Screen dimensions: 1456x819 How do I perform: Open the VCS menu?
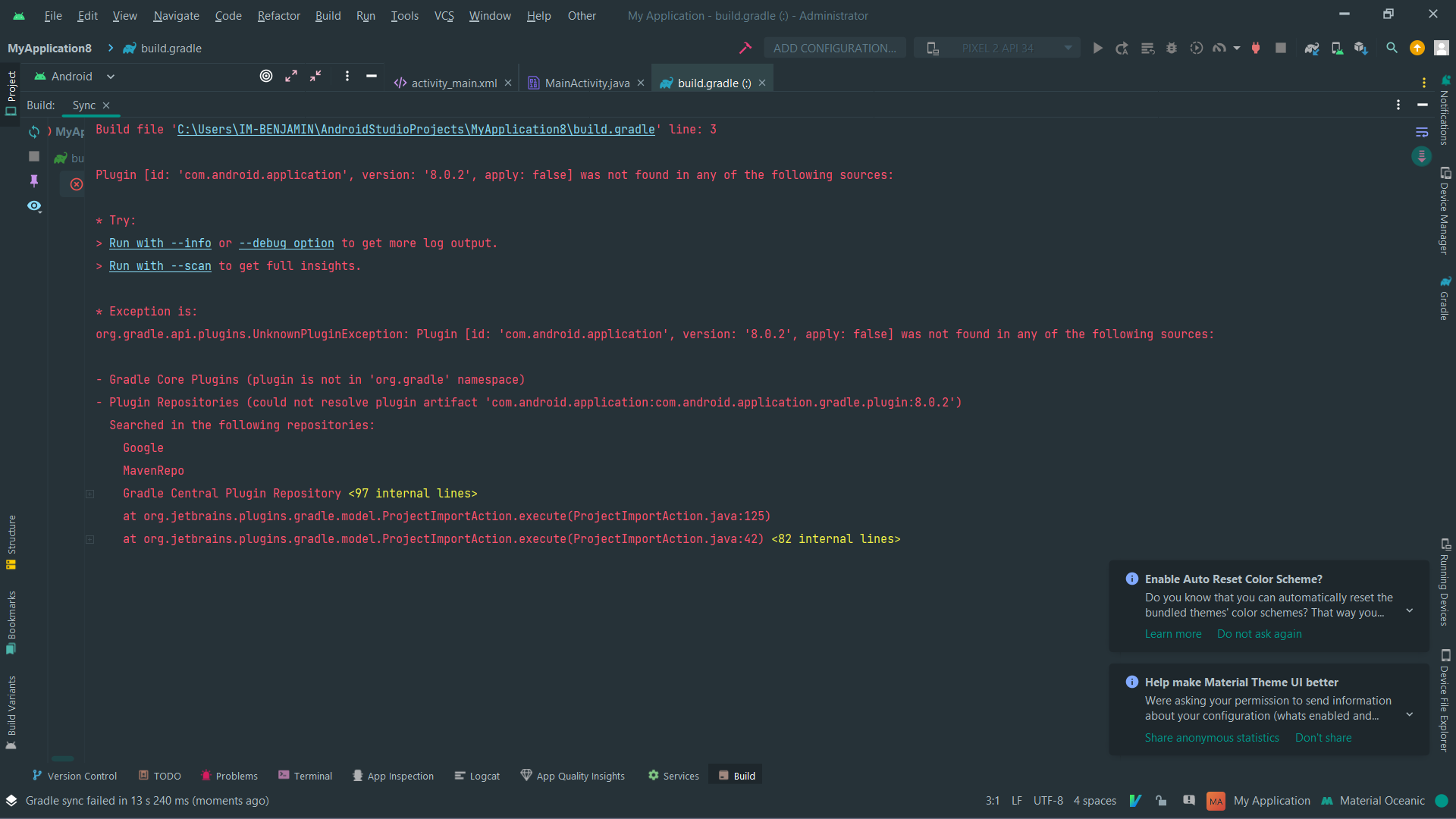pyautogui.click(x=444, y=15)
